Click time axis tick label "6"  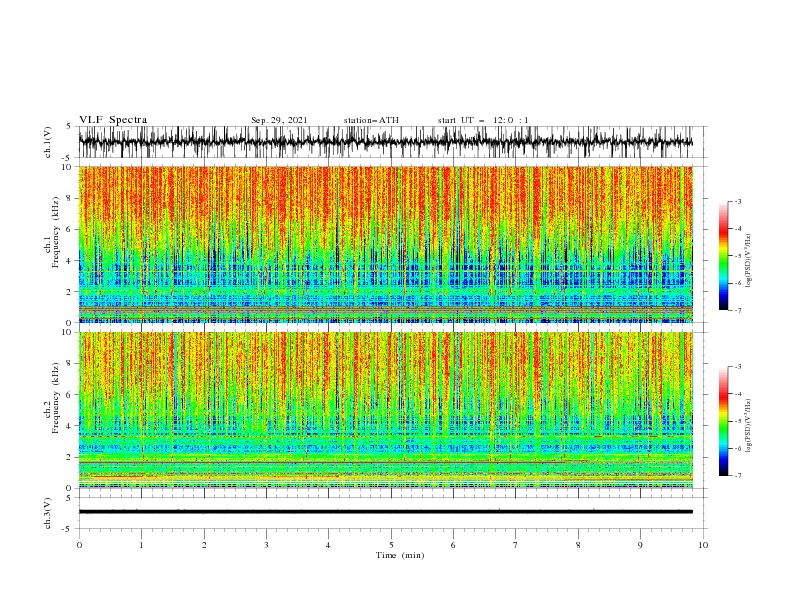click(453, 545)
